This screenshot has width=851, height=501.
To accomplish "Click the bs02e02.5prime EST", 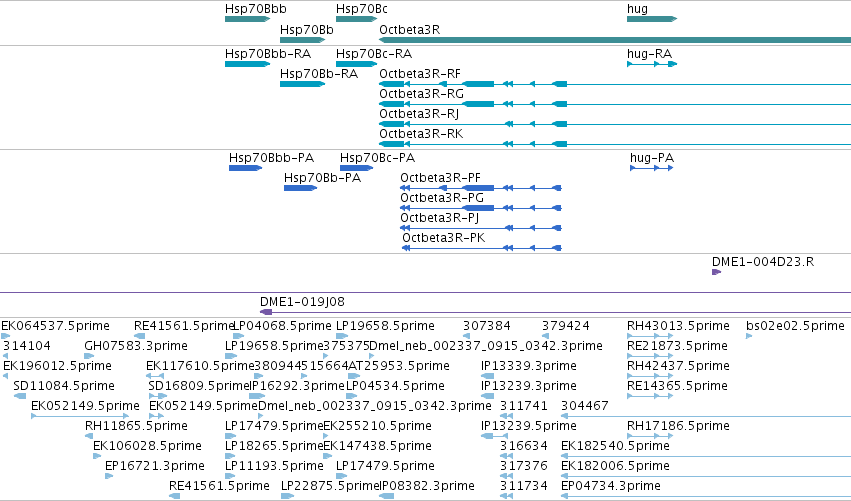I will [x=749, y=336].
